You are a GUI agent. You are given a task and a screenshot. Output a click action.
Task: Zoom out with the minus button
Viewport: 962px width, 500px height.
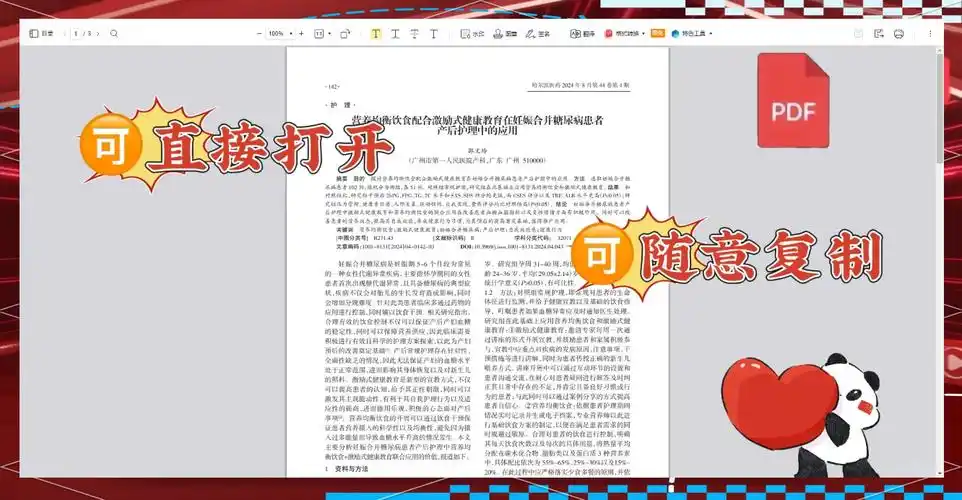pyautogui.click(x=259, y=34)
